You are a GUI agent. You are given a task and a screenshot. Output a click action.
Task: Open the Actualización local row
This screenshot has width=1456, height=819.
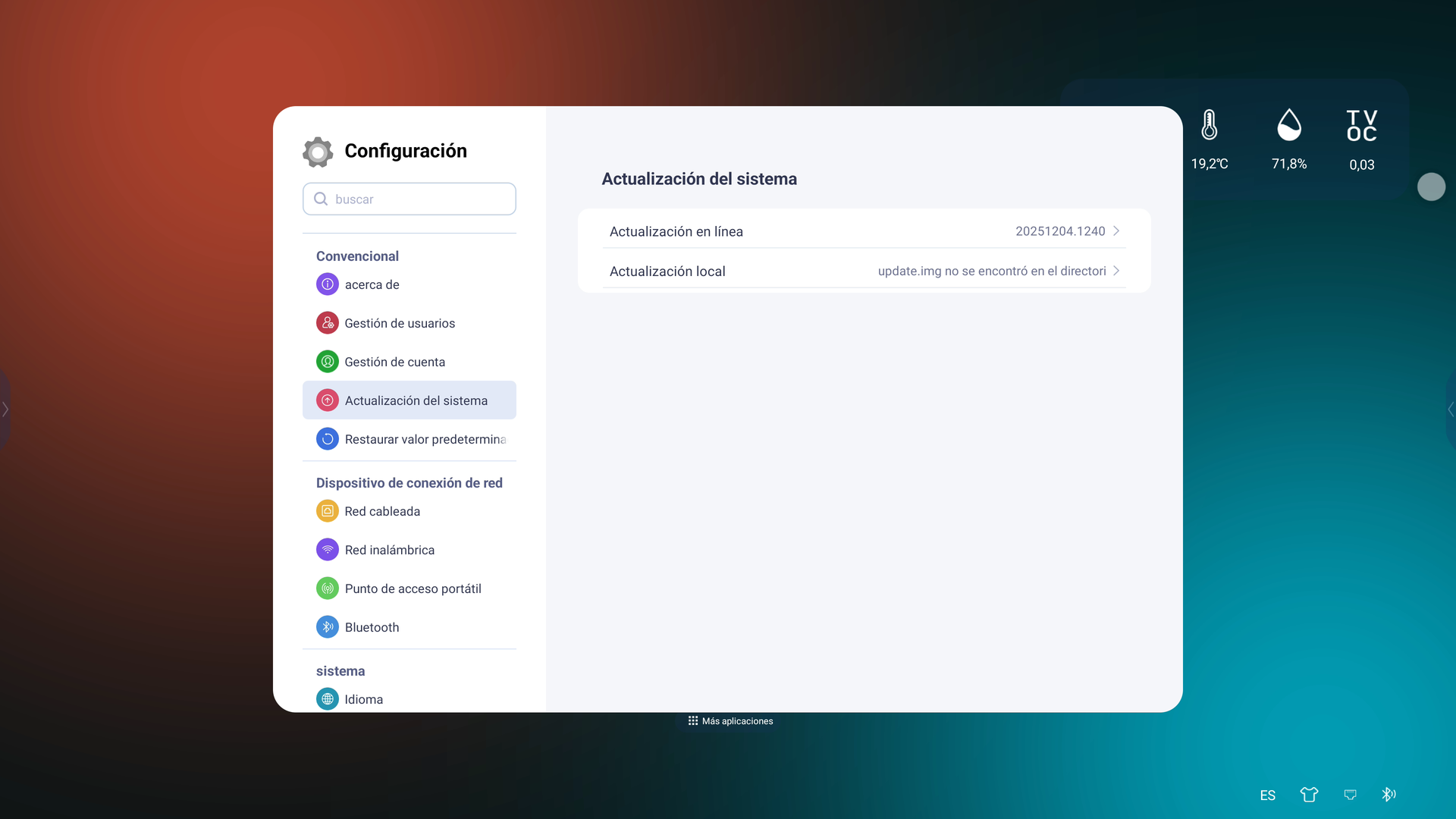click(864, 271)
